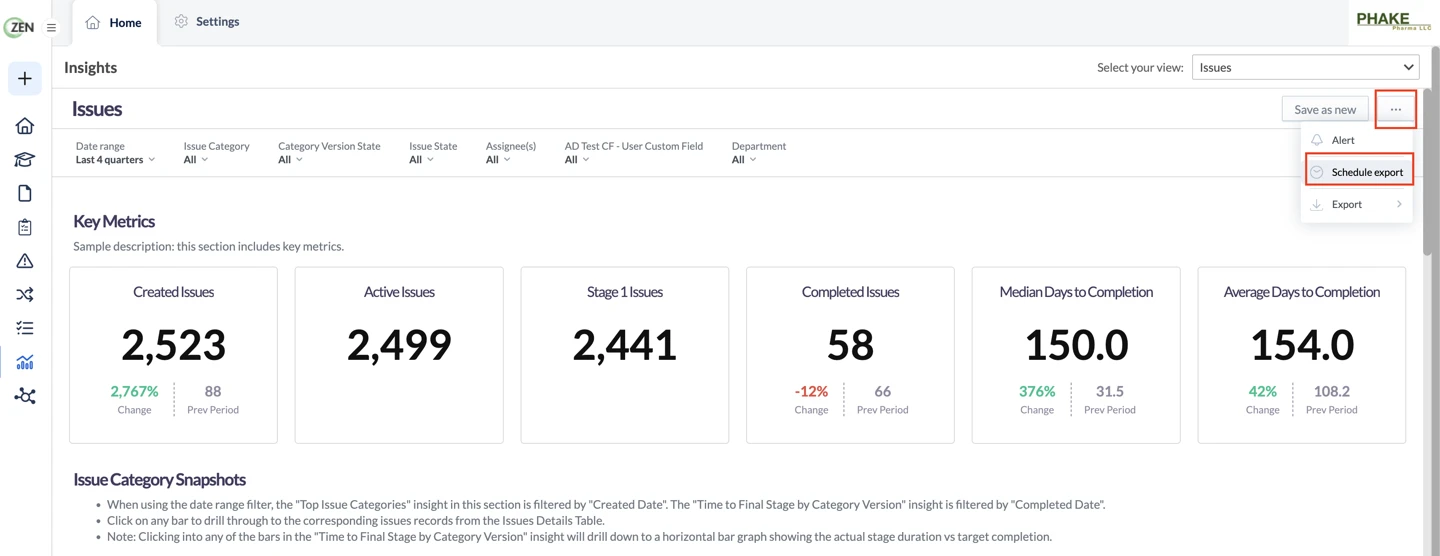Open the bar chart insights icon
The image size is (1440, 556).
[25, 362]
